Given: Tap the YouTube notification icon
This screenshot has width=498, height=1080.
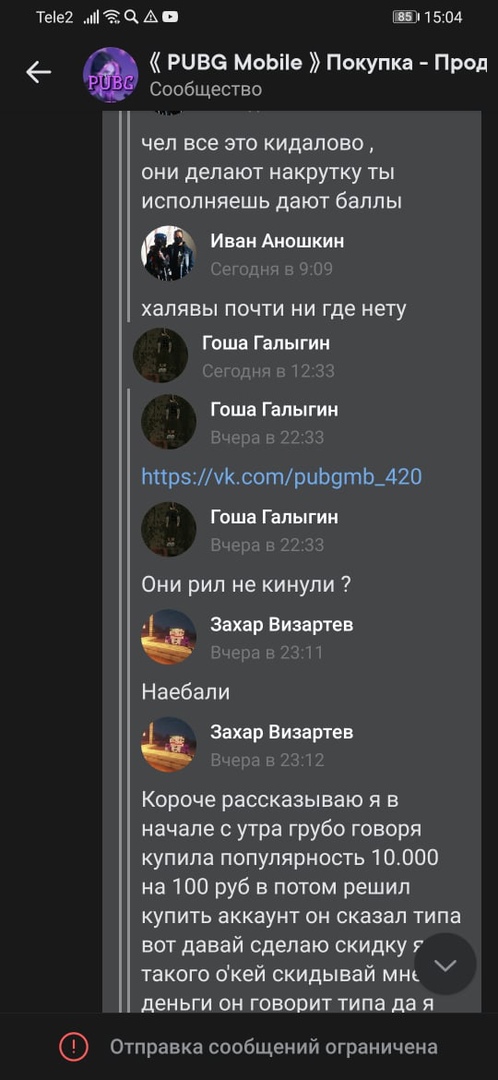Looking at the screenshot, I should point(170,17).
